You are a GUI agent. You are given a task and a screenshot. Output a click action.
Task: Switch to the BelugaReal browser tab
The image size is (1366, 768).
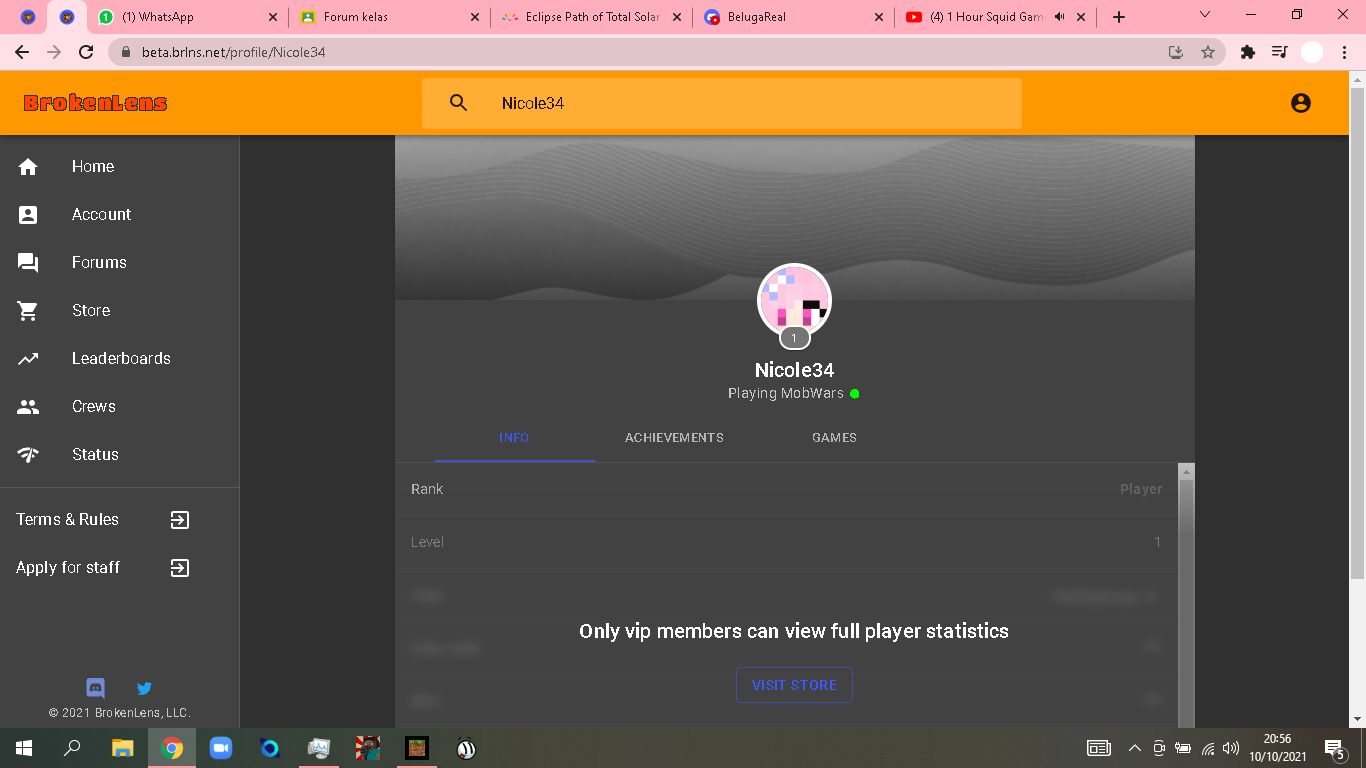tap(794, 17)
